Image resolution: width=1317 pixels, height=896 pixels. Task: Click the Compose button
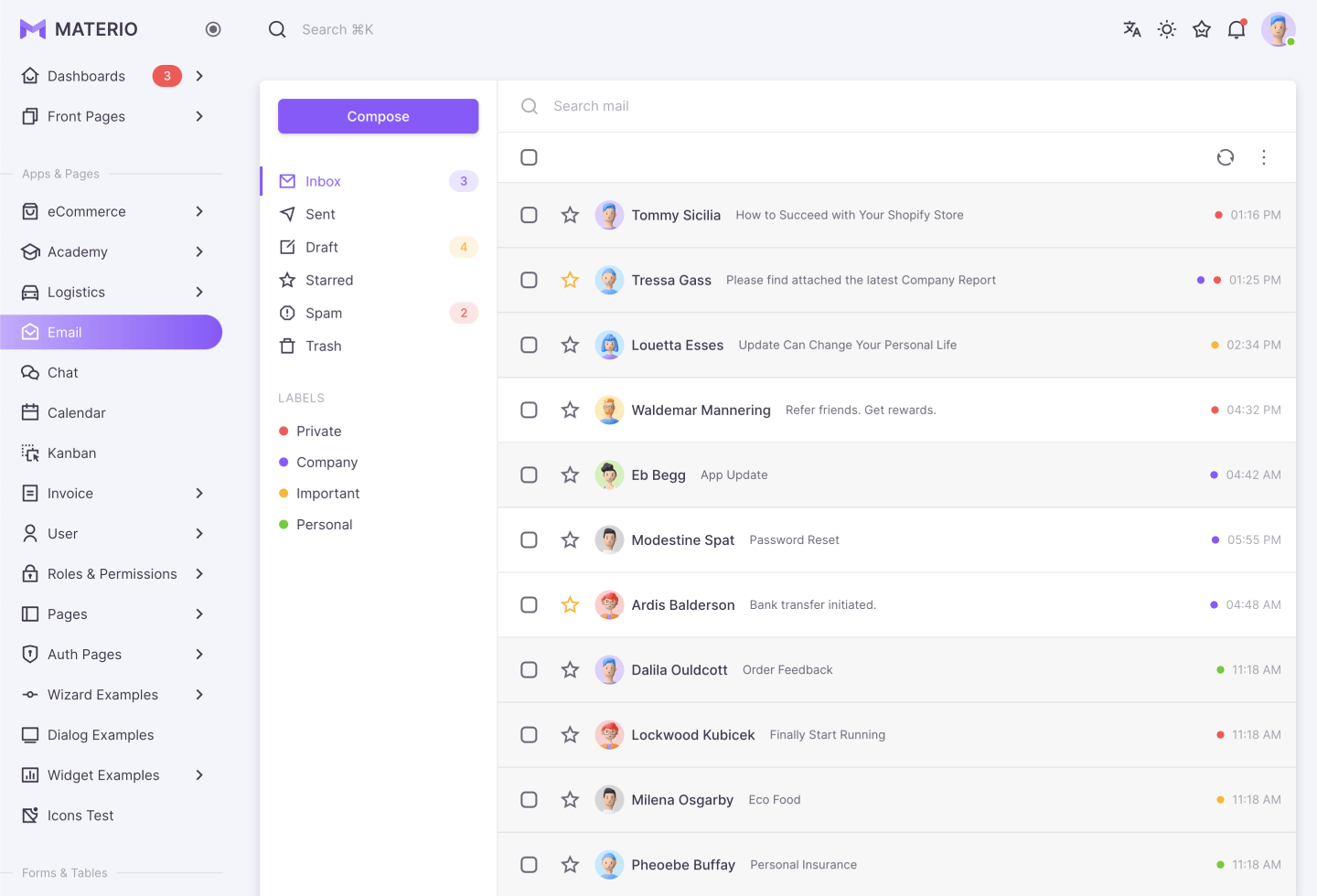tap(378, 116)
